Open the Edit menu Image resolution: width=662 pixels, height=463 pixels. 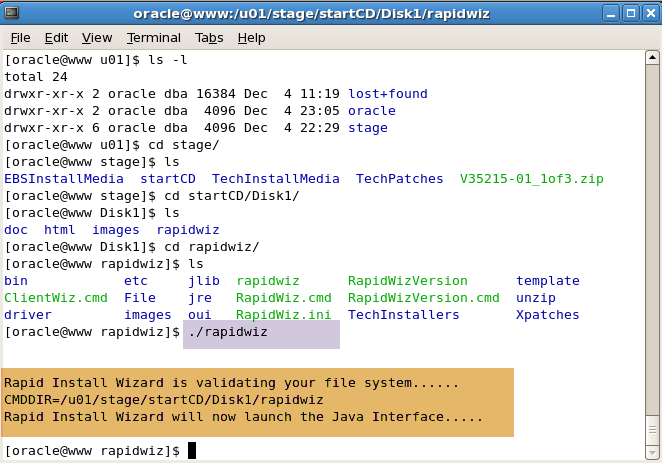pos(56,38)
